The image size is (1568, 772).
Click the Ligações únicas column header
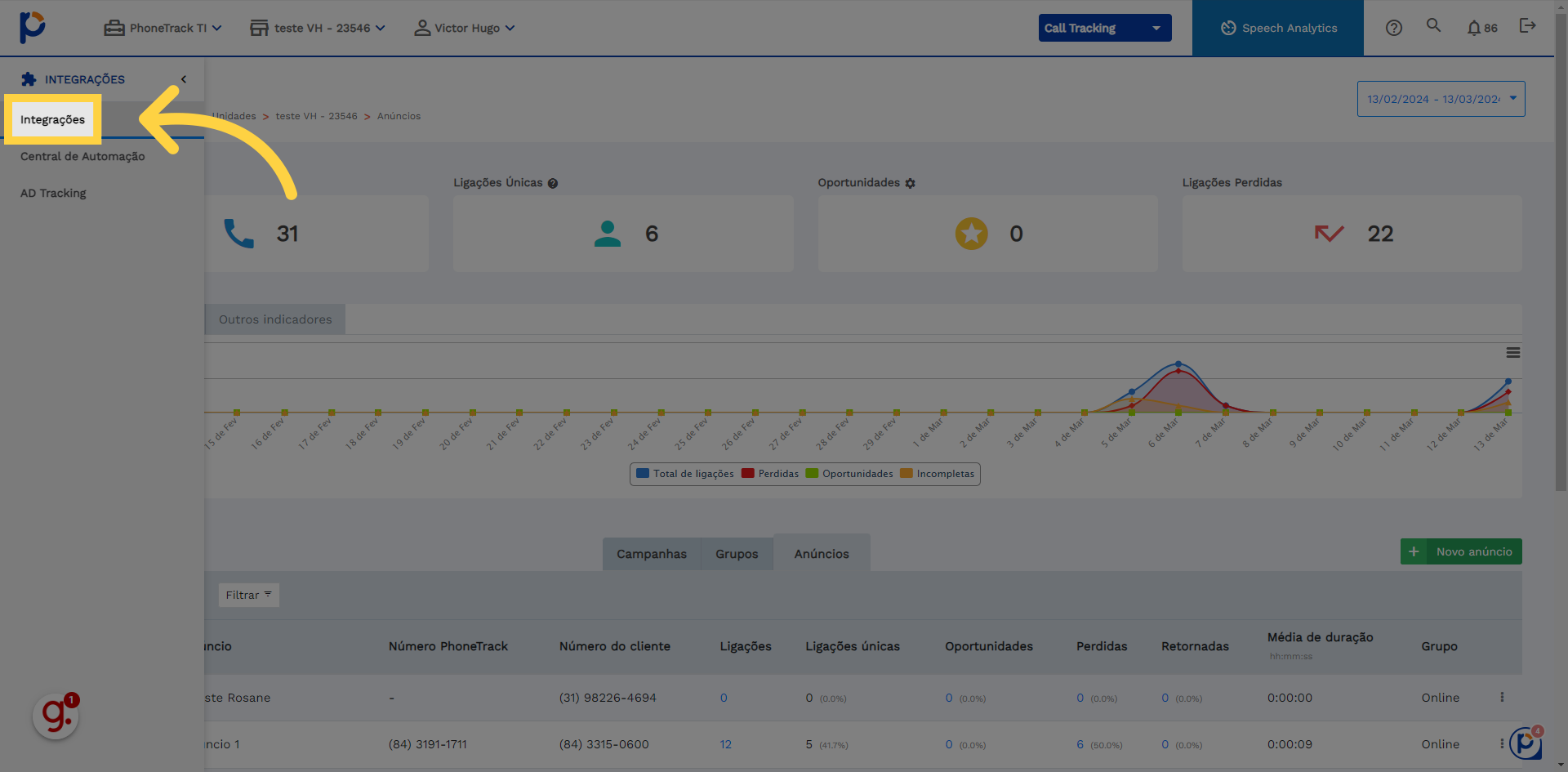853,646
